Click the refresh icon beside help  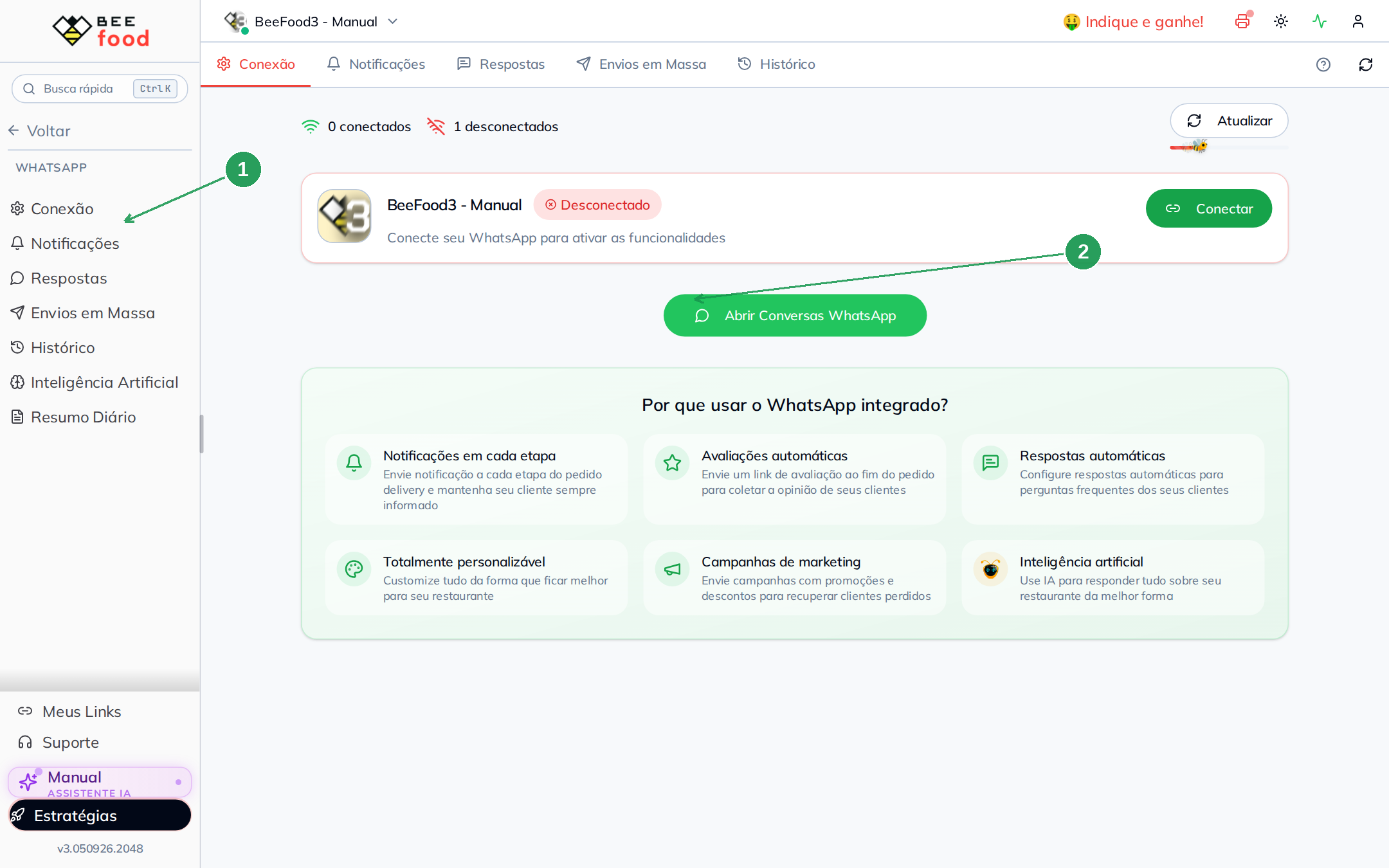tap(1366, 64)
